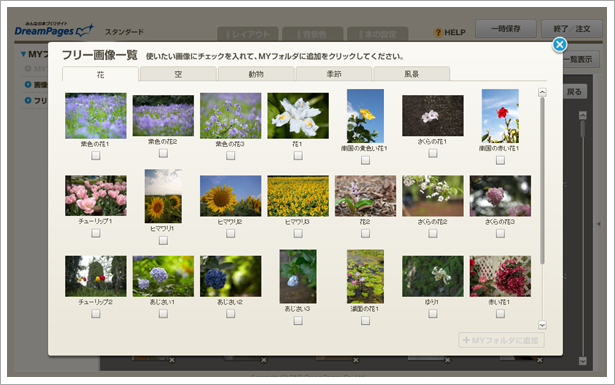Click the 一時保存 button
The height and width of the screenshot is (385, 615).
tap(506, 29)
